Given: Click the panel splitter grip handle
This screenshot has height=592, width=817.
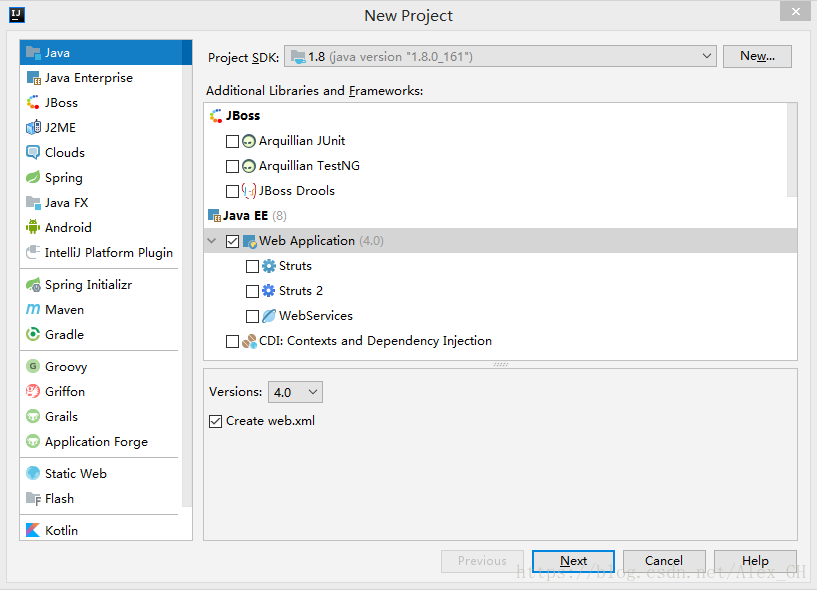Looking at the screenshot, I should coord(500,364).
